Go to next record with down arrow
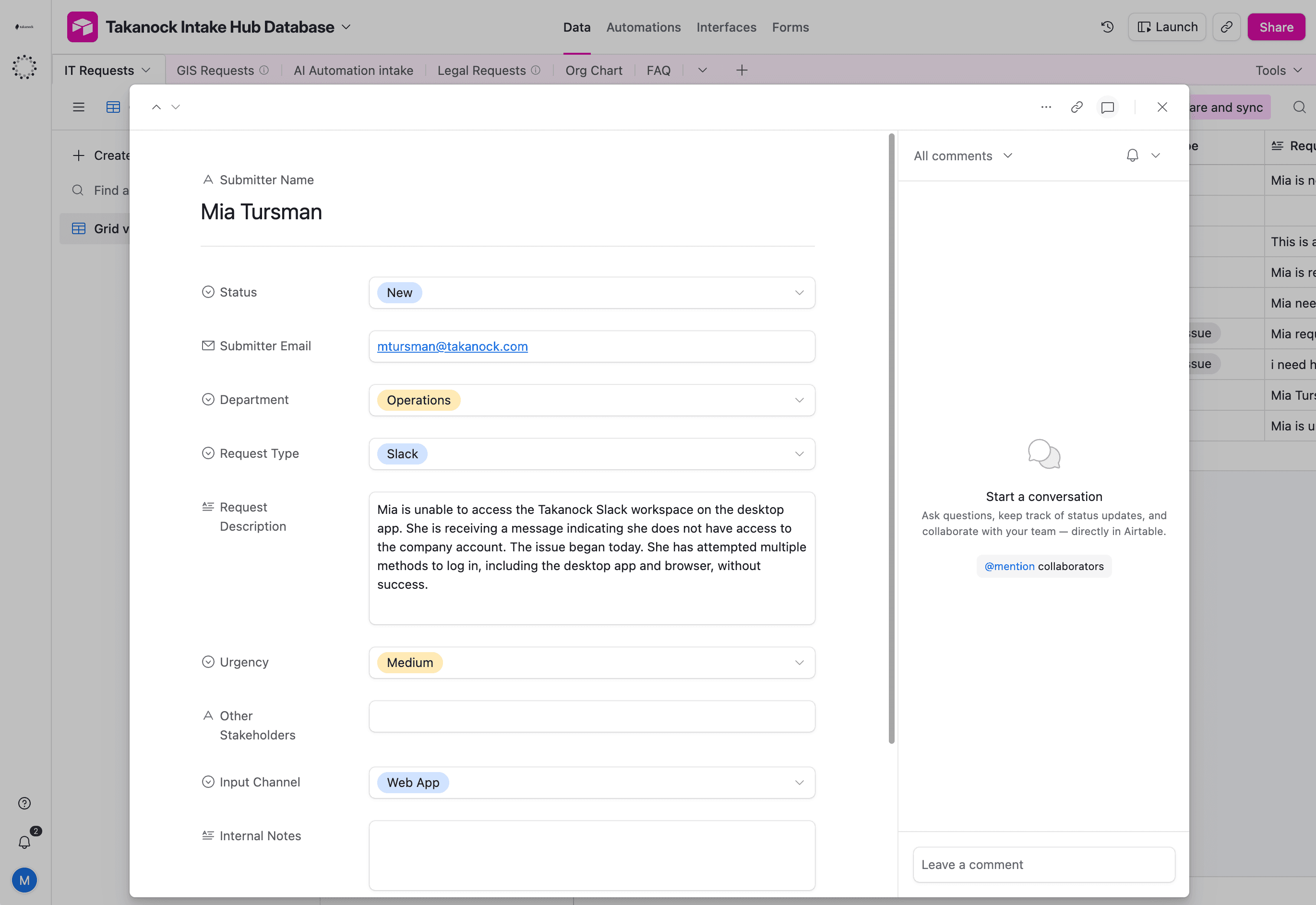The height and width of the screenshot is (905, 1316). pos(176,107)
